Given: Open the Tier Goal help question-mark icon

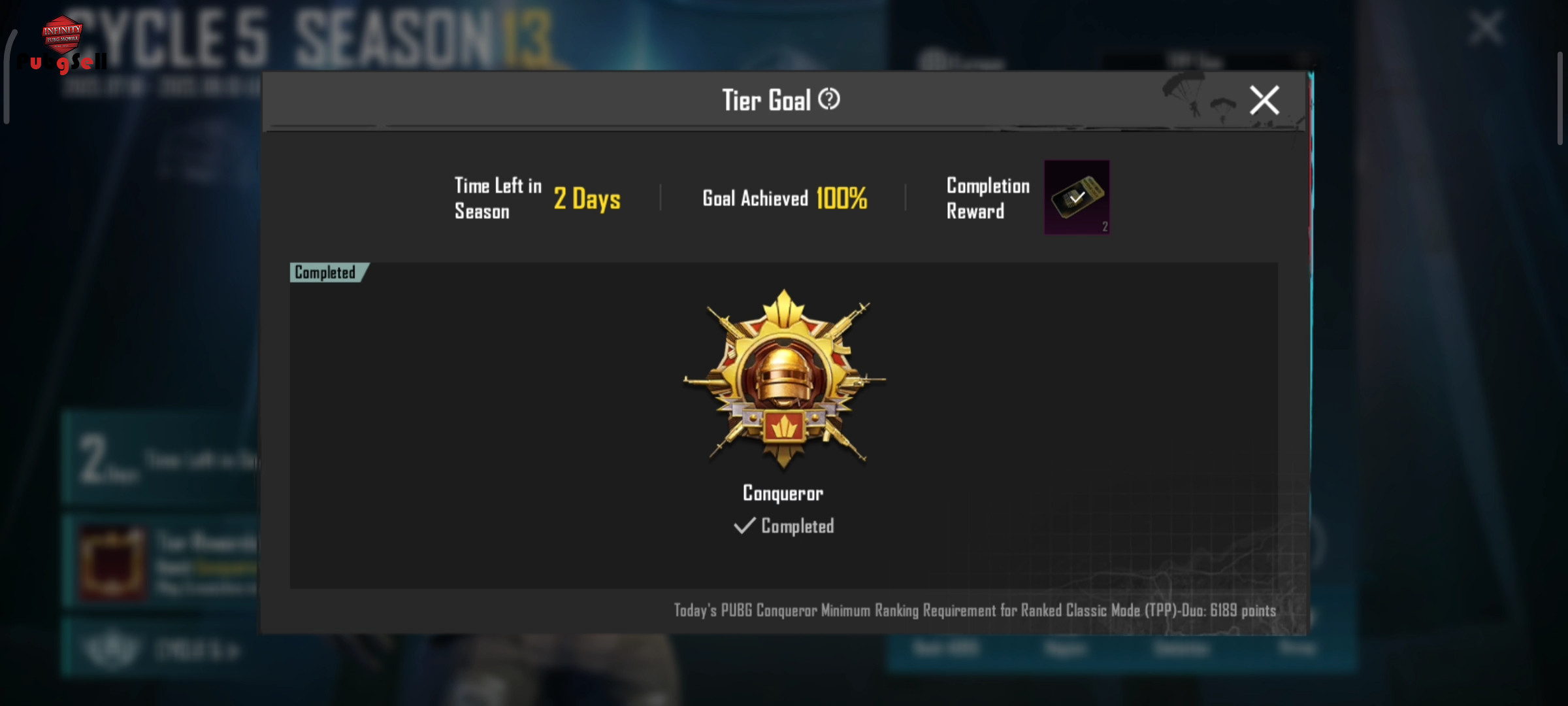Looking at the screenshot, I should pos(829,99).
